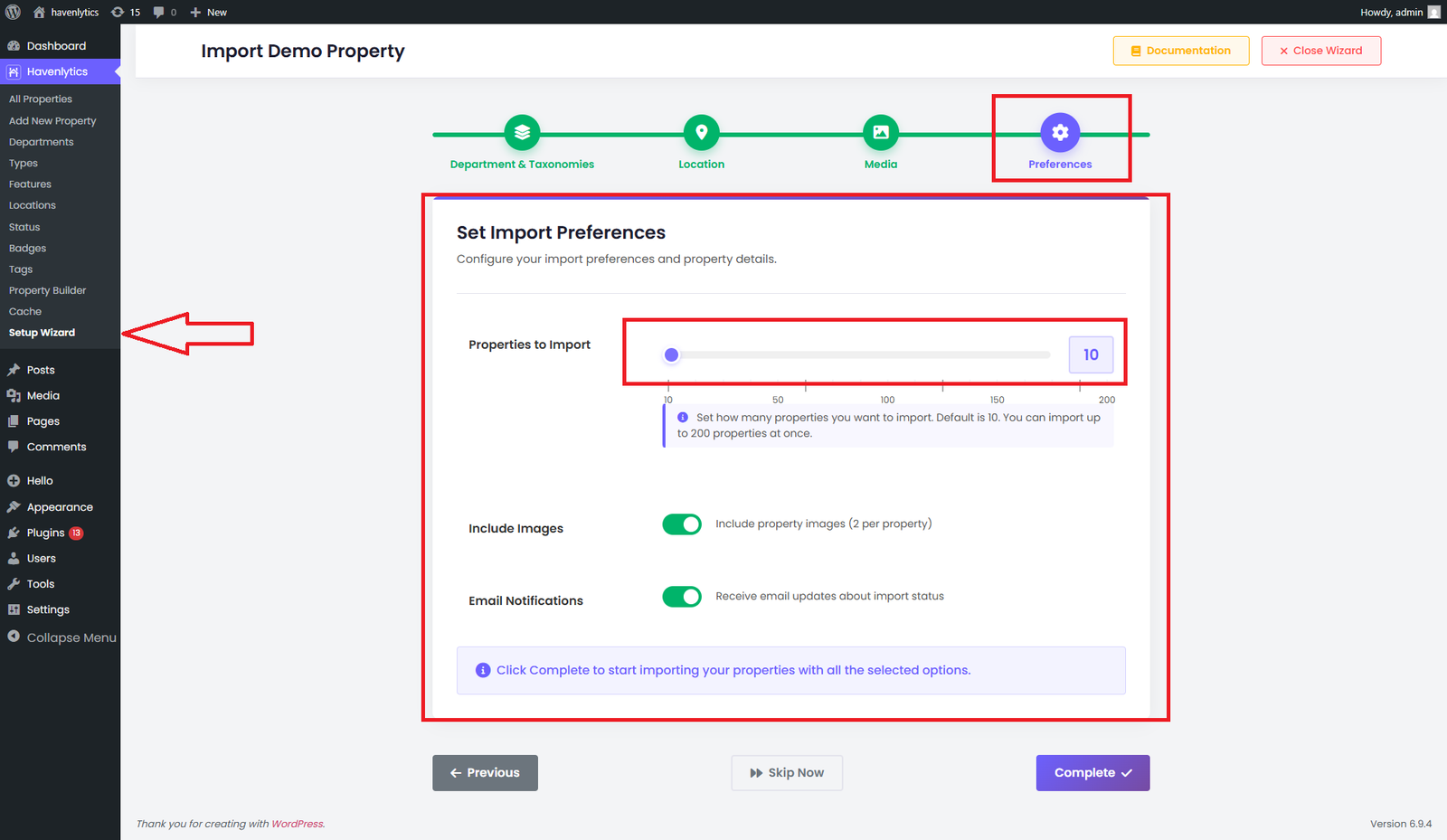
Task: Click the Properties to Import slider handle
Action: (x=671, y=355)
